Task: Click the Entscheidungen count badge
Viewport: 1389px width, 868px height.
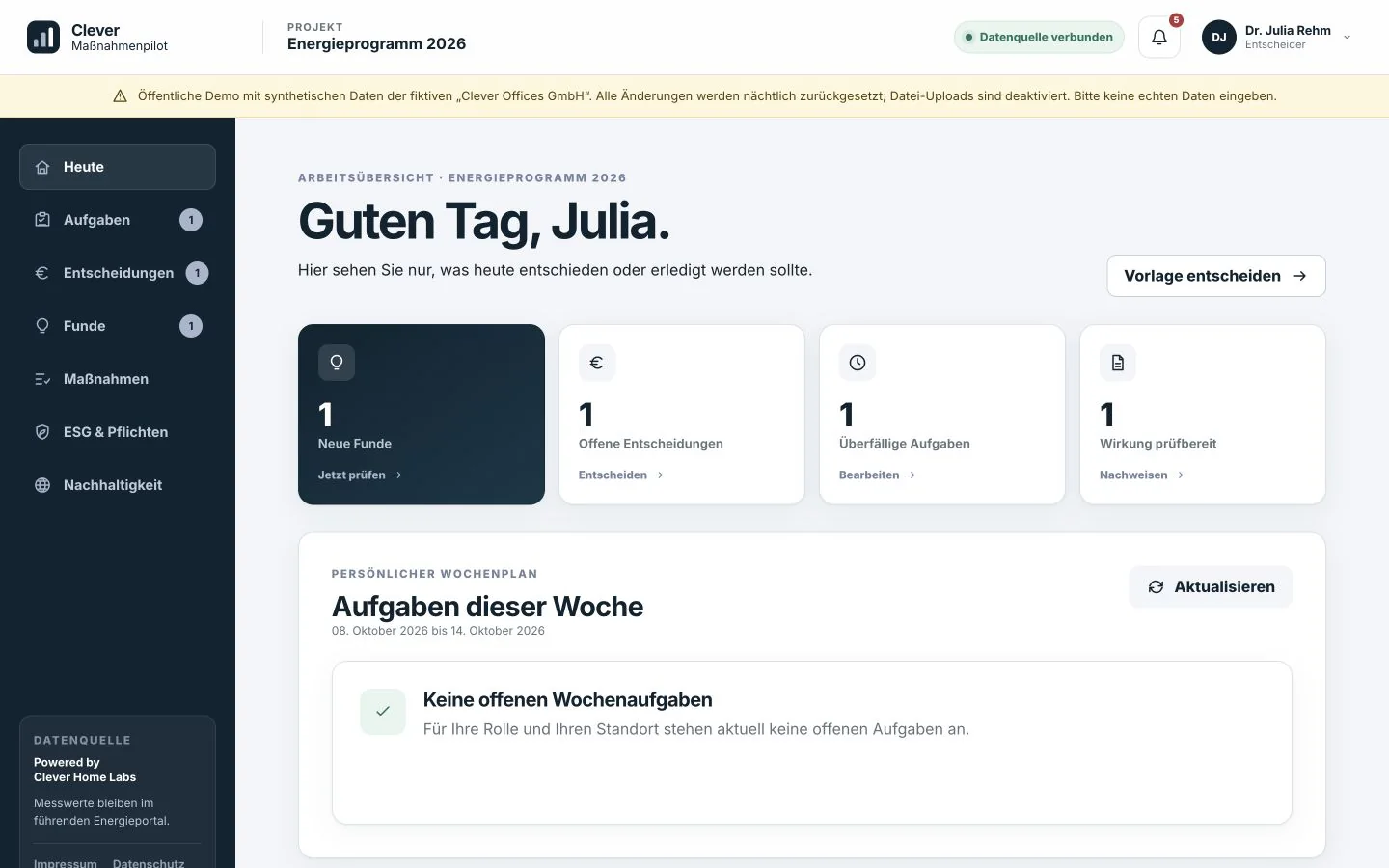Action: (197, 273)
